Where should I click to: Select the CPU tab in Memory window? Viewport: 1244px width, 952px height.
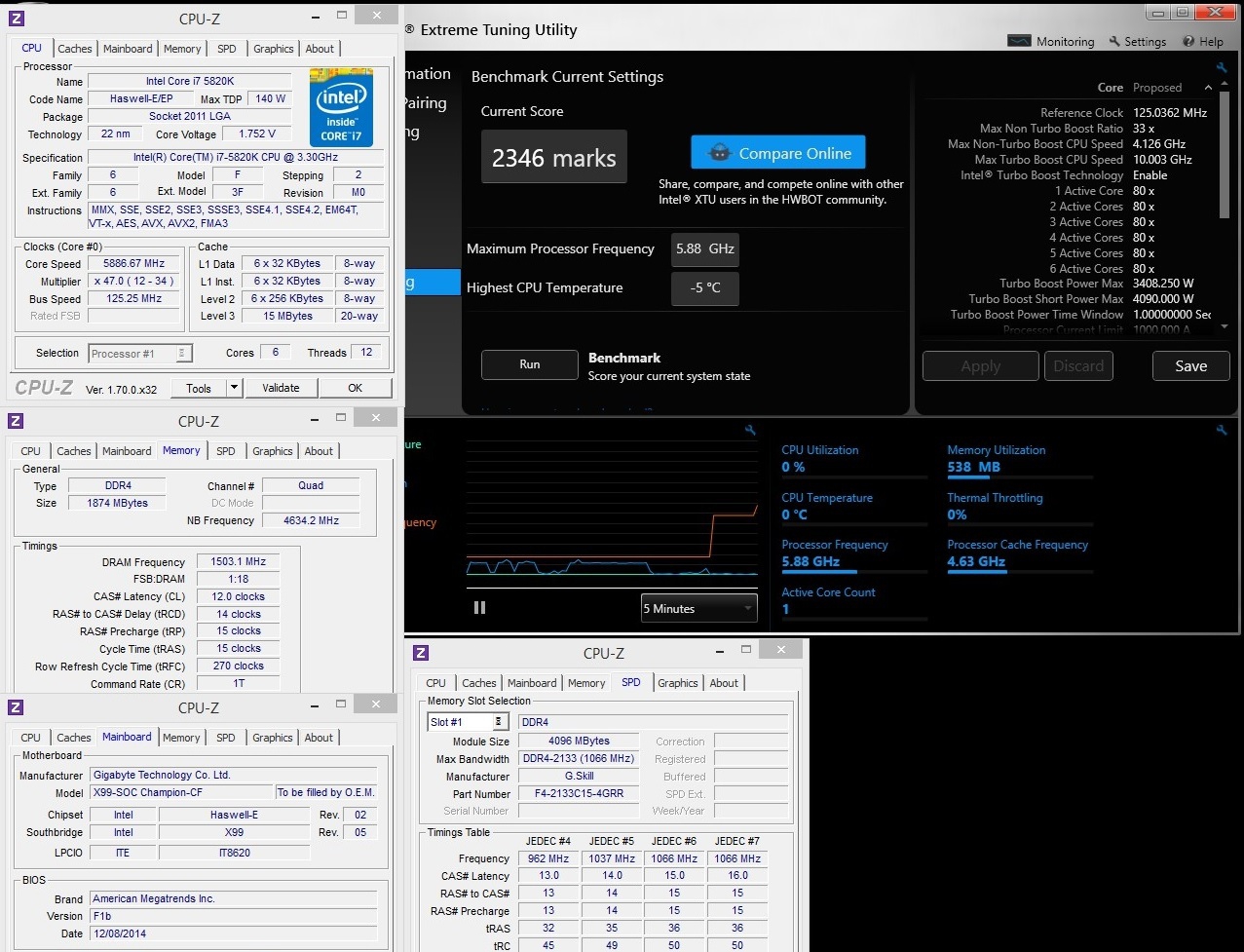pos(31,451)
